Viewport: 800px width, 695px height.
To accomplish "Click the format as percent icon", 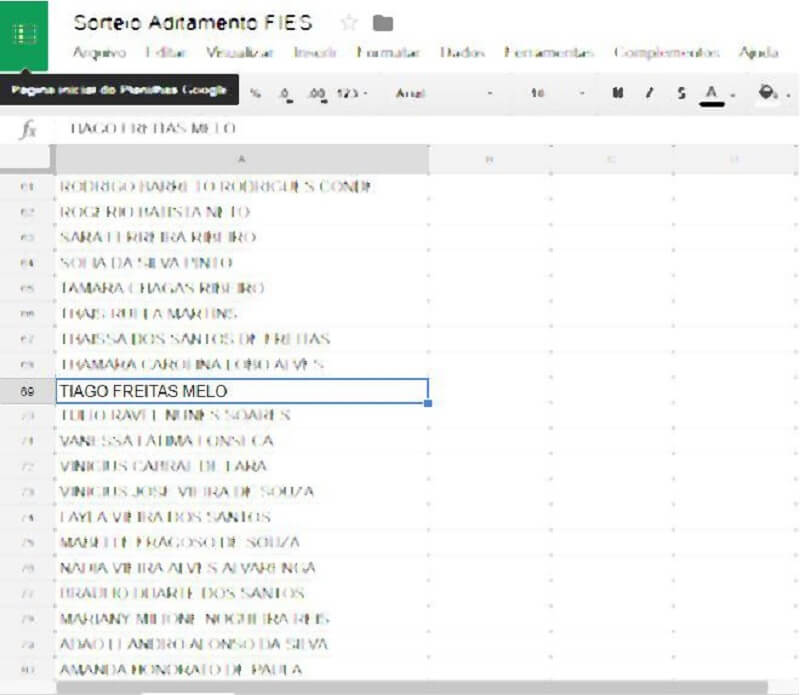I will [256, 93].
